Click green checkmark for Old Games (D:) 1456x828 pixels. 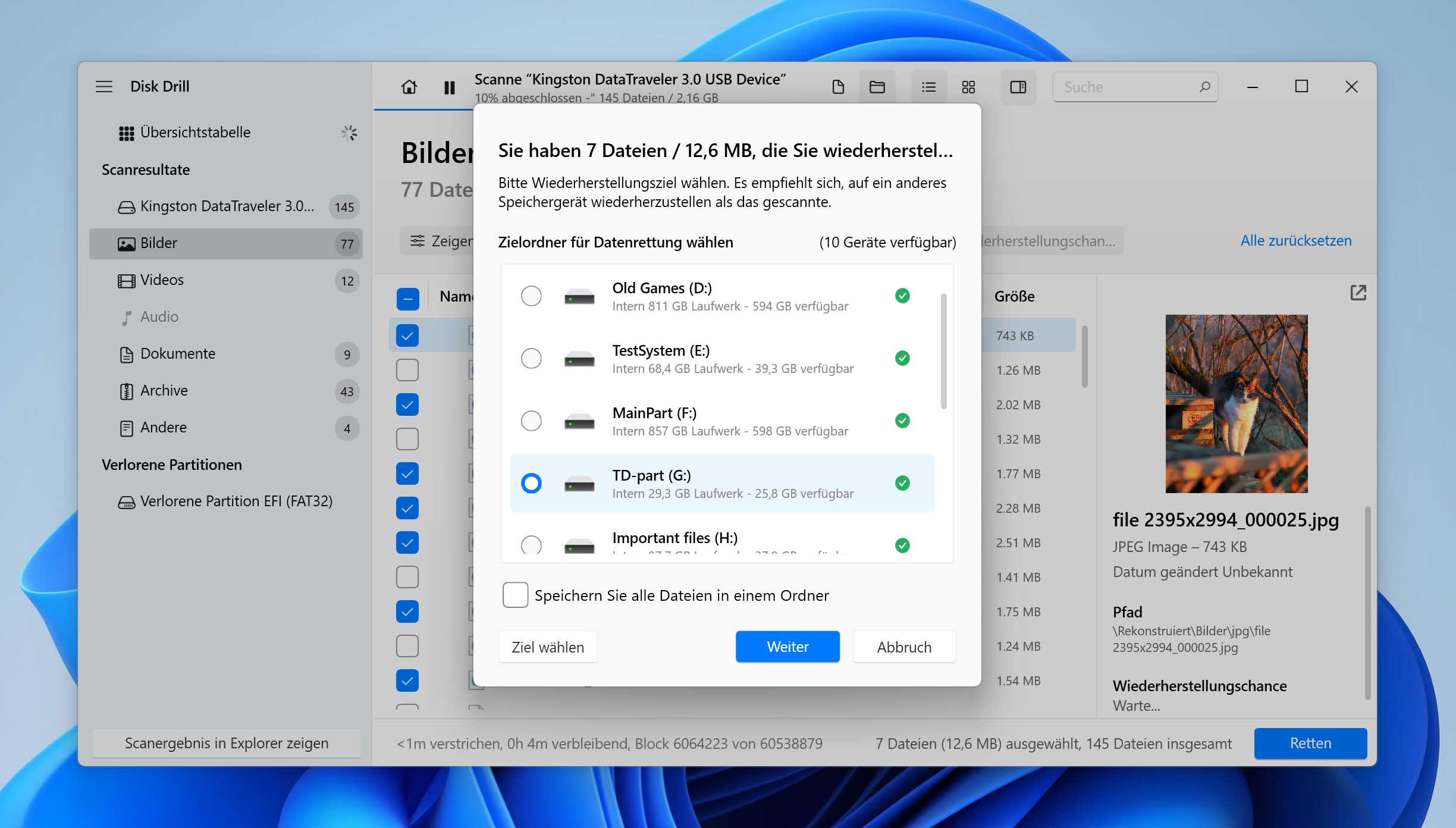point(902,296)
